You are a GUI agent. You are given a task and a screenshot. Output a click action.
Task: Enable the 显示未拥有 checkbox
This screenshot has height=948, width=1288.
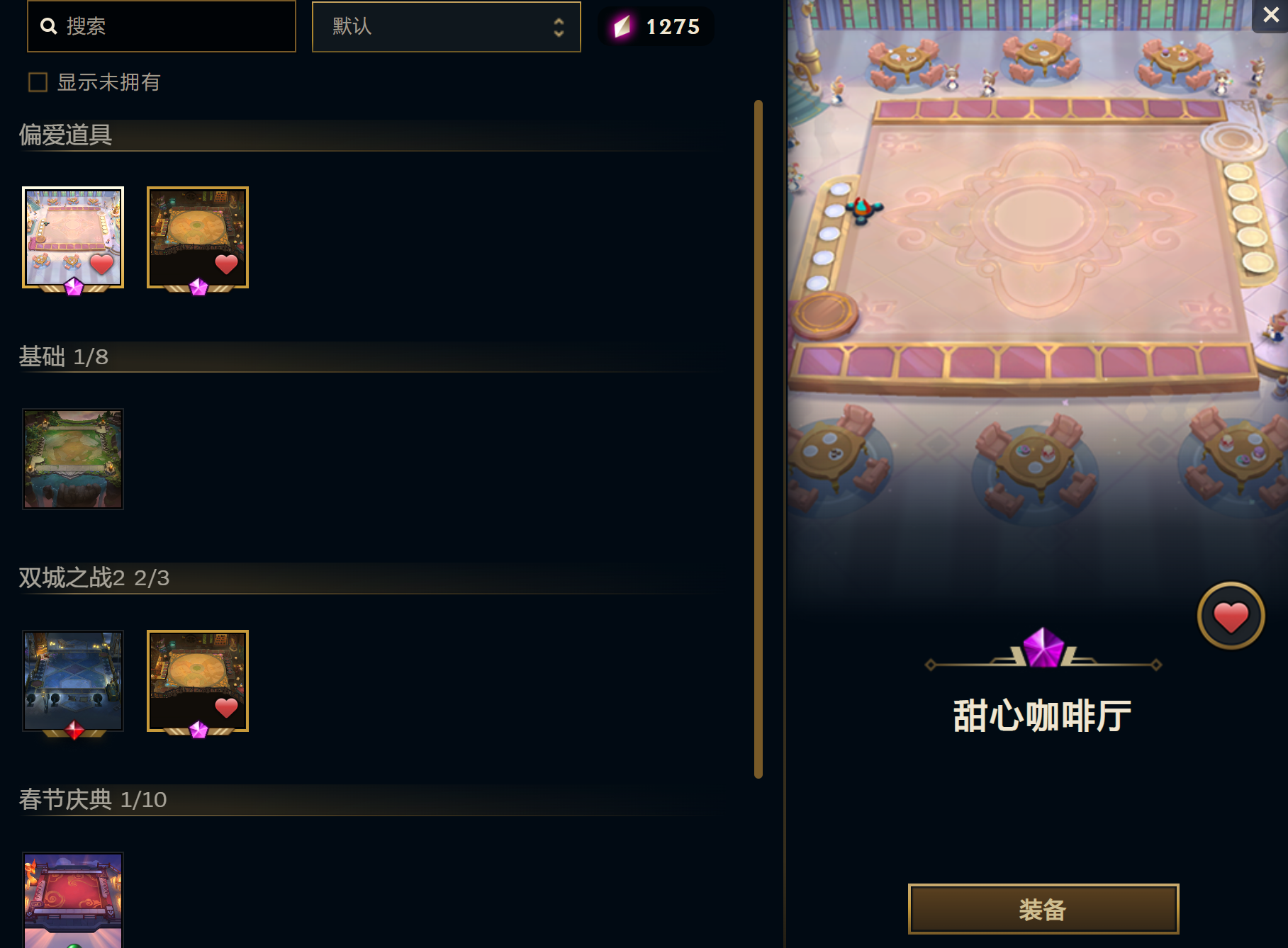click(38, 83)
